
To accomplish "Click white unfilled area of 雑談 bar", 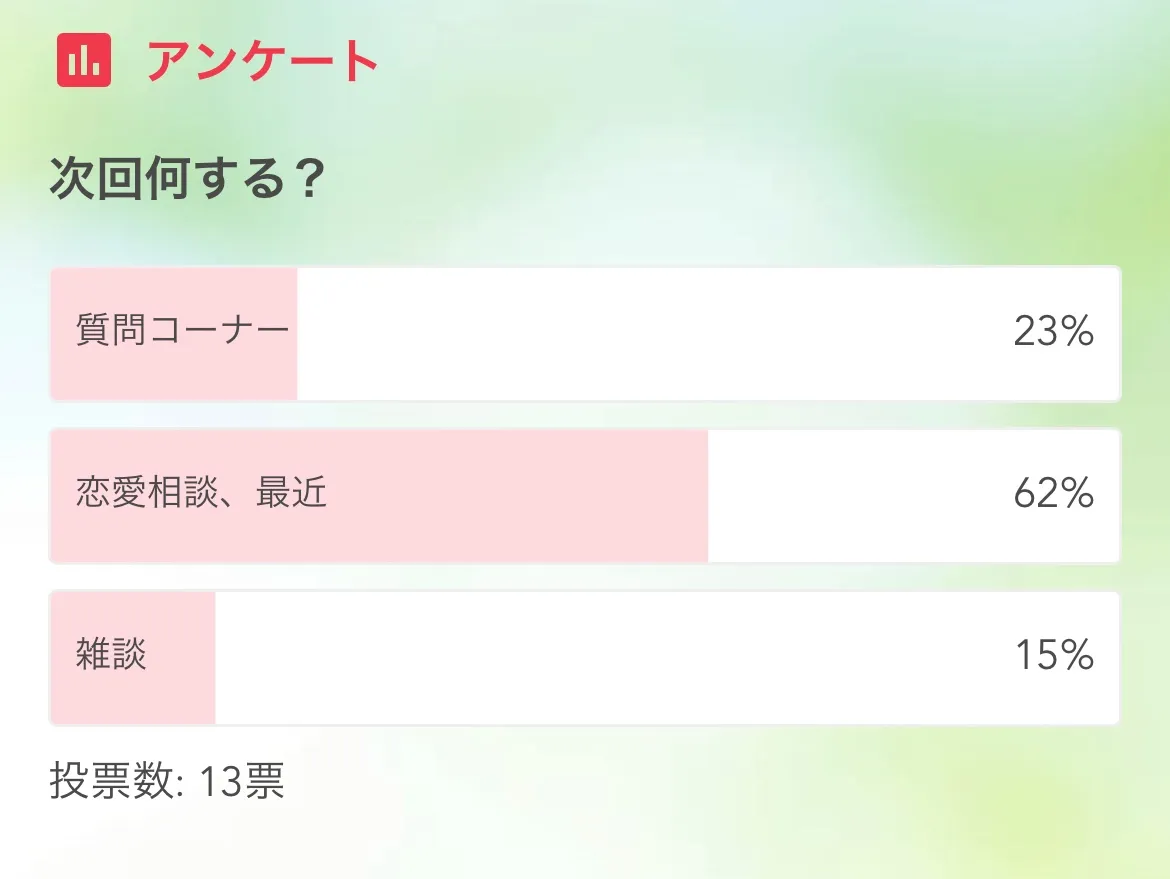I will (x=600, y=657).
